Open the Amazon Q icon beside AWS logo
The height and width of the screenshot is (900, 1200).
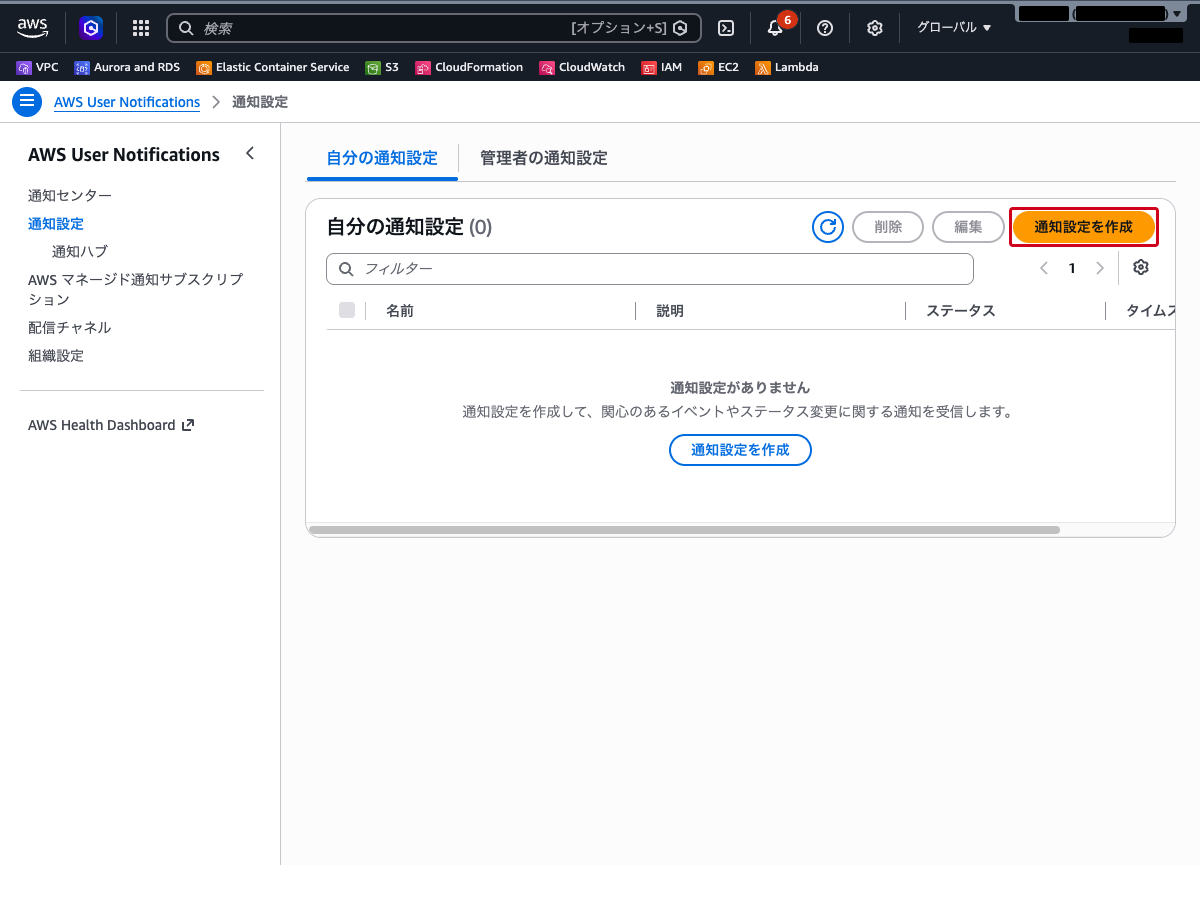(x=91, y=28)
